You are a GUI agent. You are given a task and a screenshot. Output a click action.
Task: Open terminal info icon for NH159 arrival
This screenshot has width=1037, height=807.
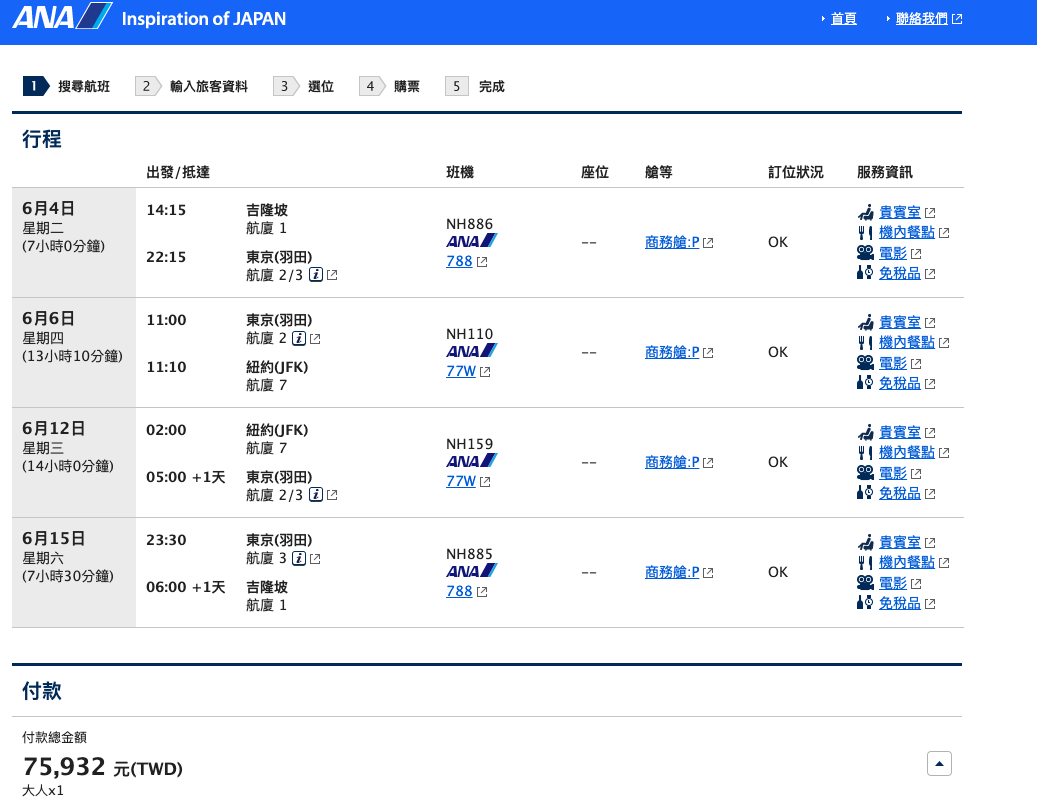(316, 494)
